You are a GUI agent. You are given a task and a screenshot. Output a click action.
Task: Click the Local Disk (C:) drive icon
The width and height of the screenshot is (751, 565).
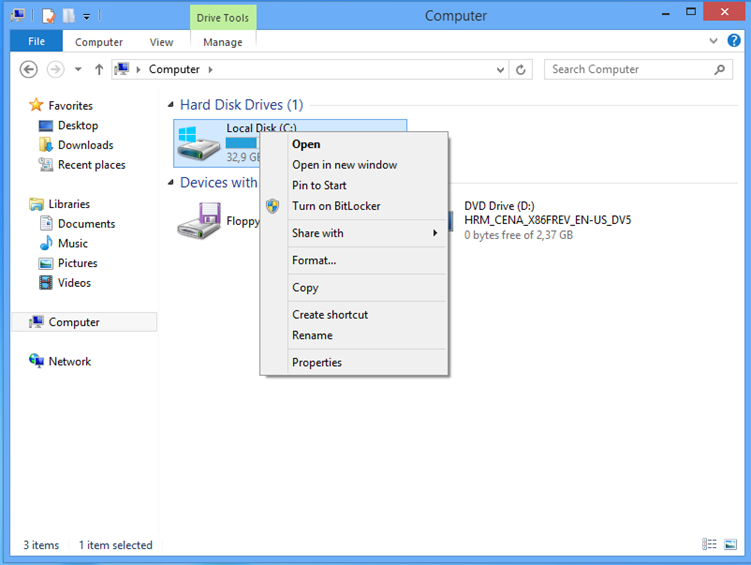tap(198, 143)
